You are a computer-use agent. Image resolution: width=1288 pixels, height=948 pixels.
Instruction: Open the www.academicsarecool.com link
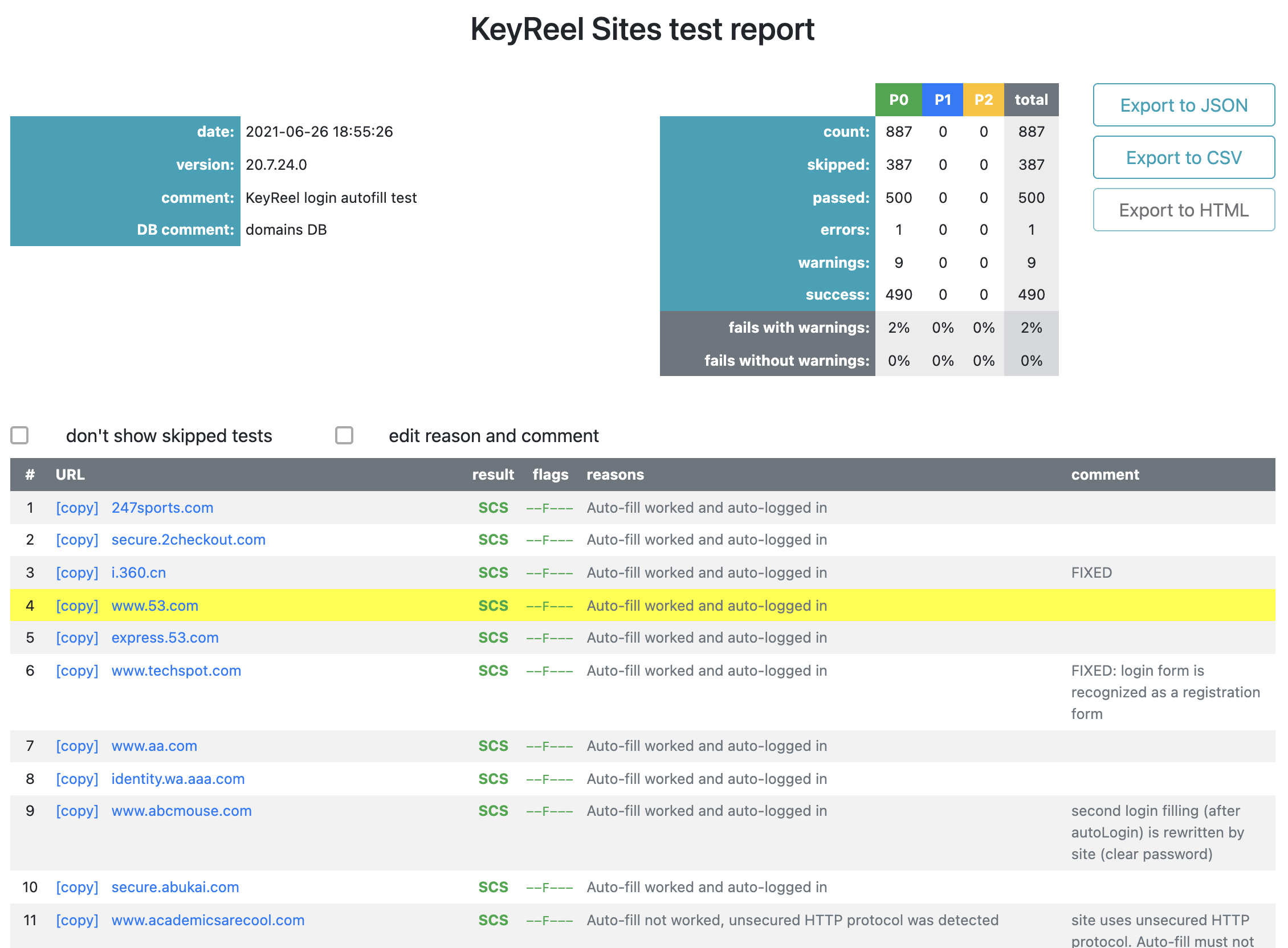point(208,921)
